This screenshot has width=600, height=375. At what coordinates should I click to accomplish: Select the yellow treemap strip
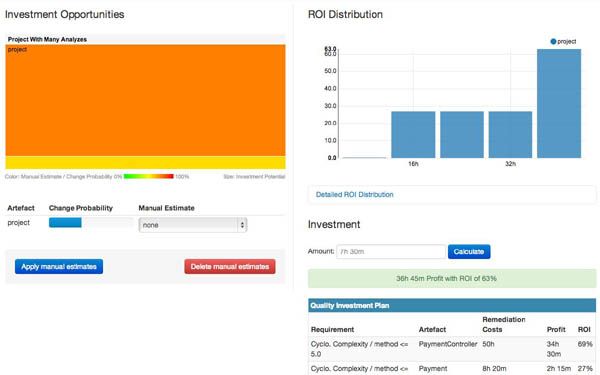(x=145, y=162)
